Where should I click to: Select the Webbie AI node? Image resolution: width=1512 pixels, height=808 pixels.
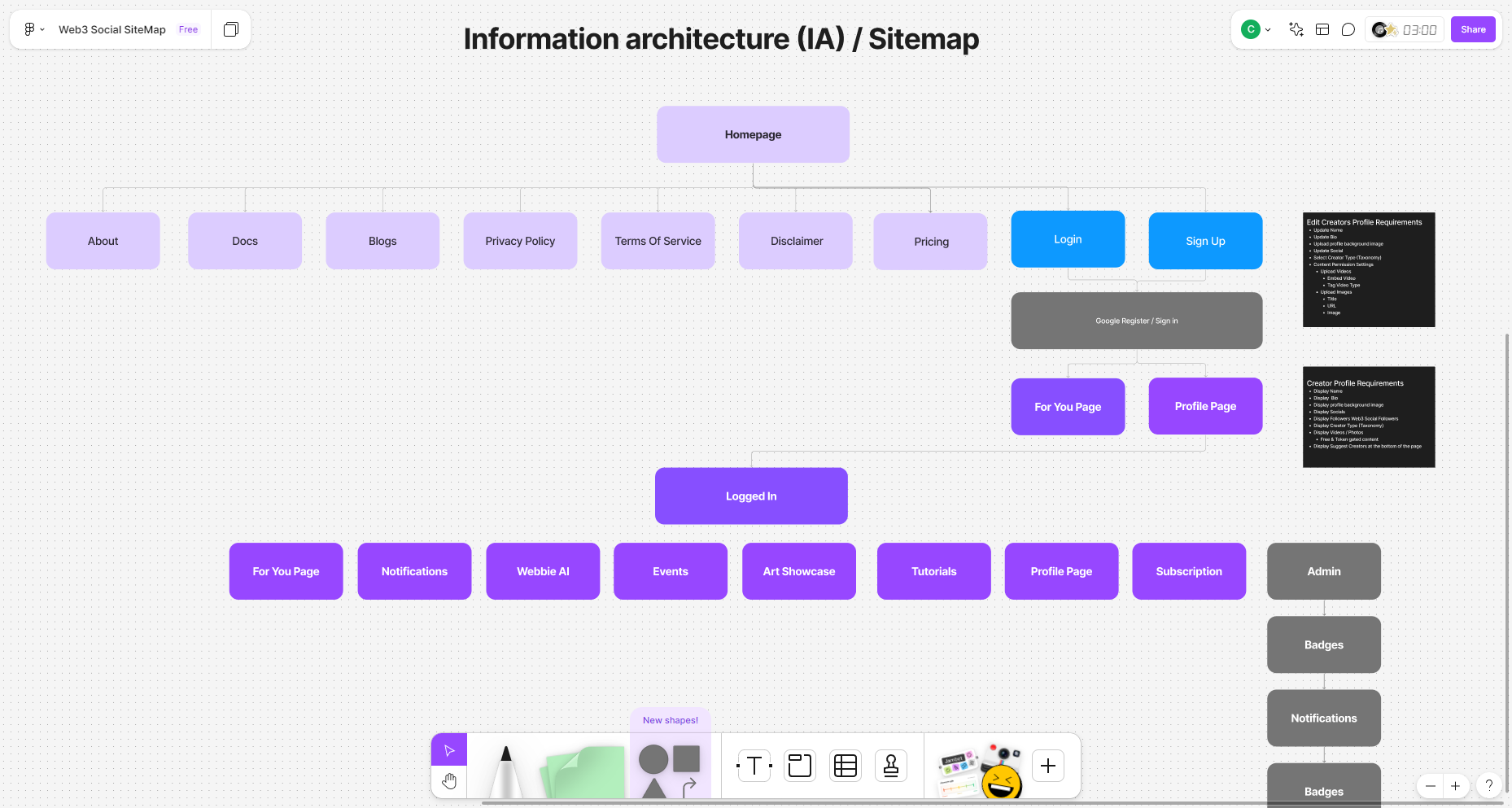pyautogui.click(x=543, y=571)
